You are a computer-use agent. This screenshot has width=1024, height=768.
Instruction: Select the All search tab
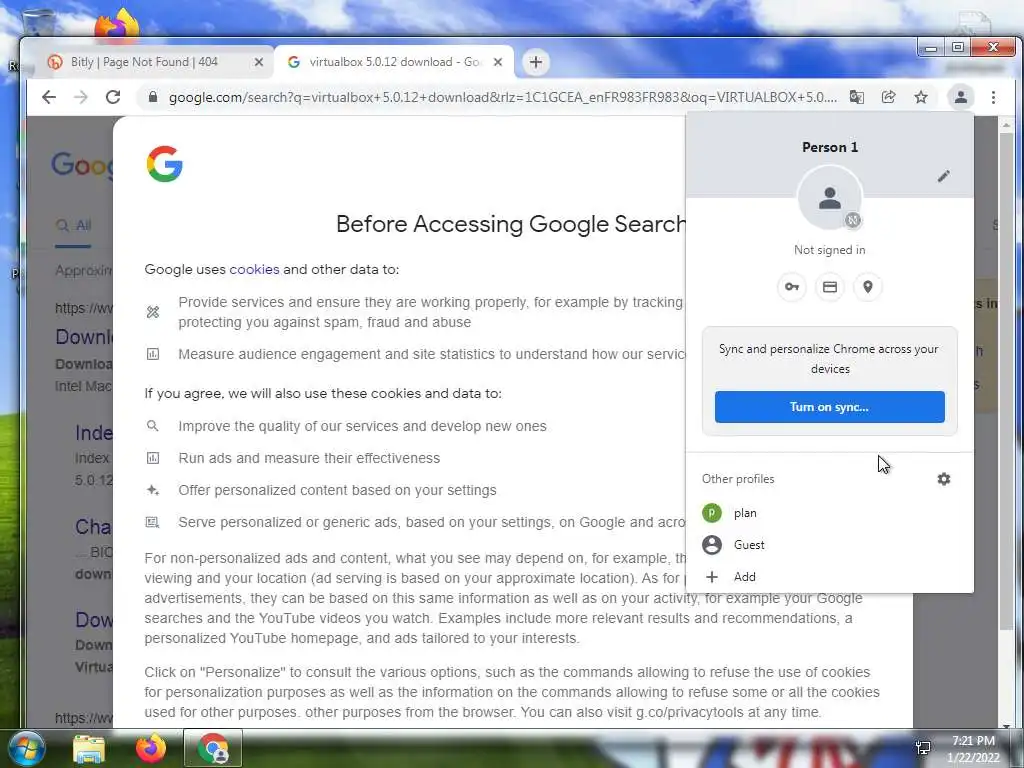point(73,226)
